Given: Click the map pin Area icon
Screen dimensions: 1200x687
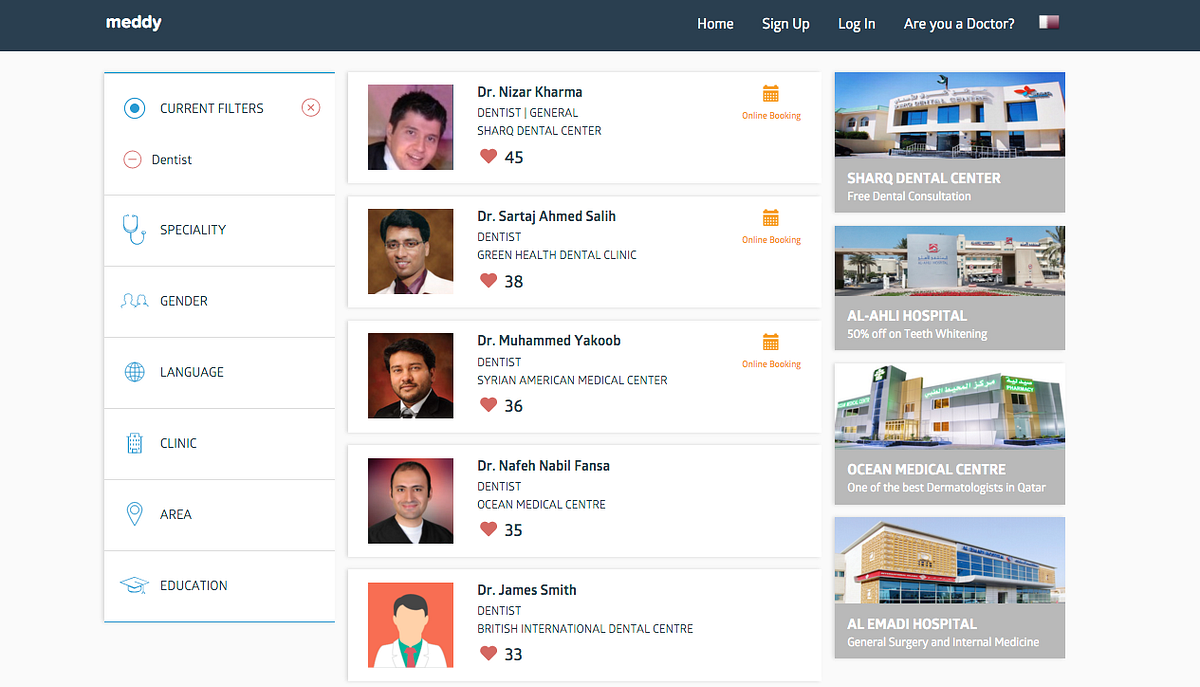Looking at the screenshot, I should click(134, 514).
